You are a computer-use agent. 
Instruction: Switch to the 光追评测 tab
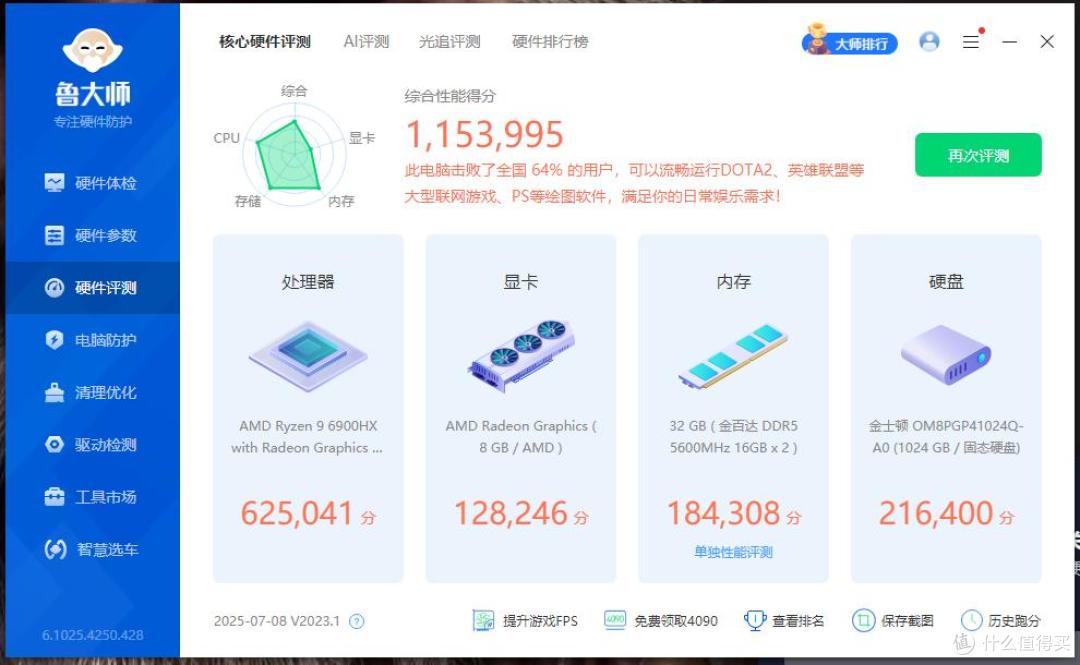450,41
